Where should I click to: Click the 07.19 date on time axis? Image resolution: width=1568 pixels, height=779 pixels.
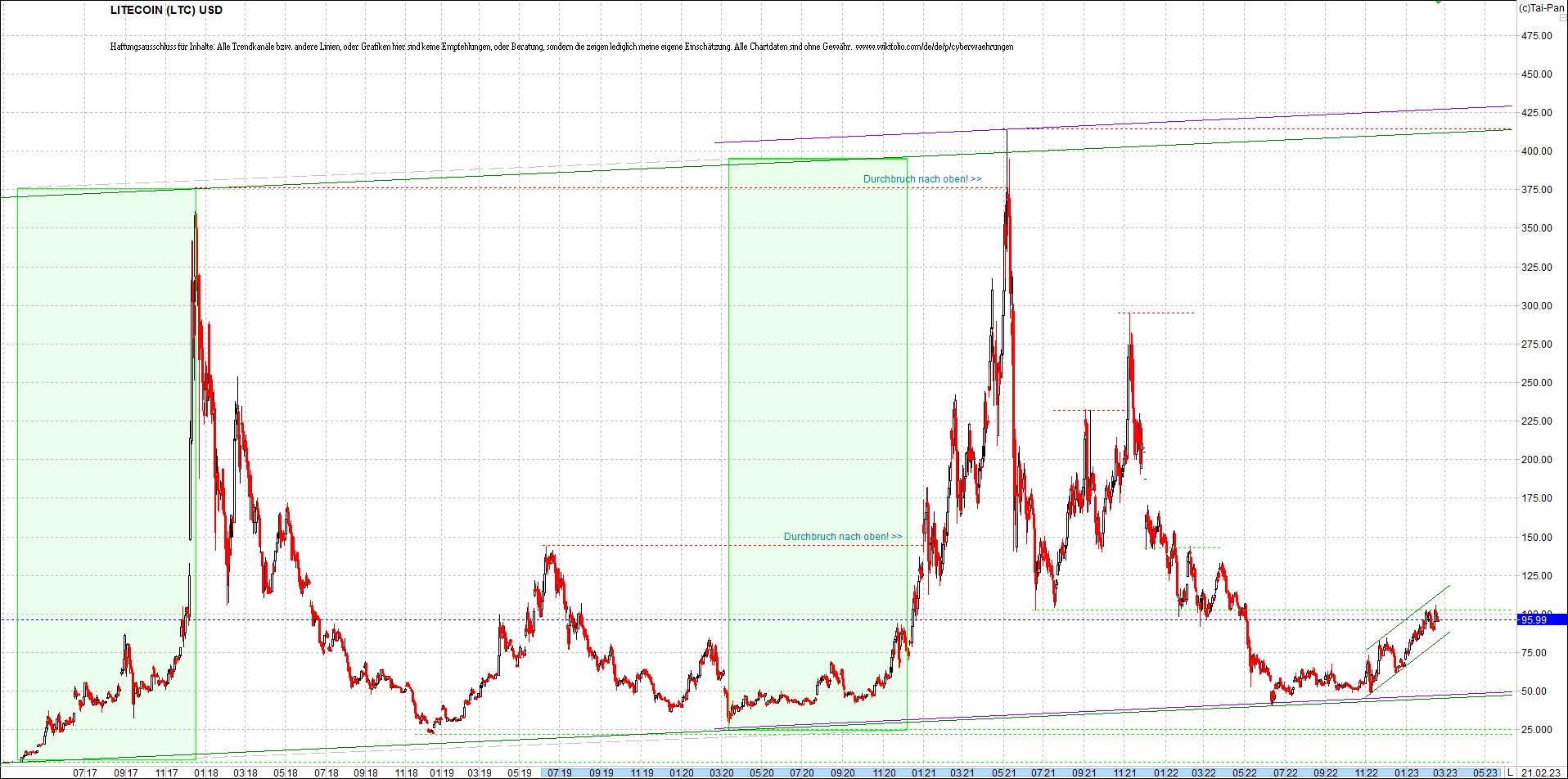point(560,772)
